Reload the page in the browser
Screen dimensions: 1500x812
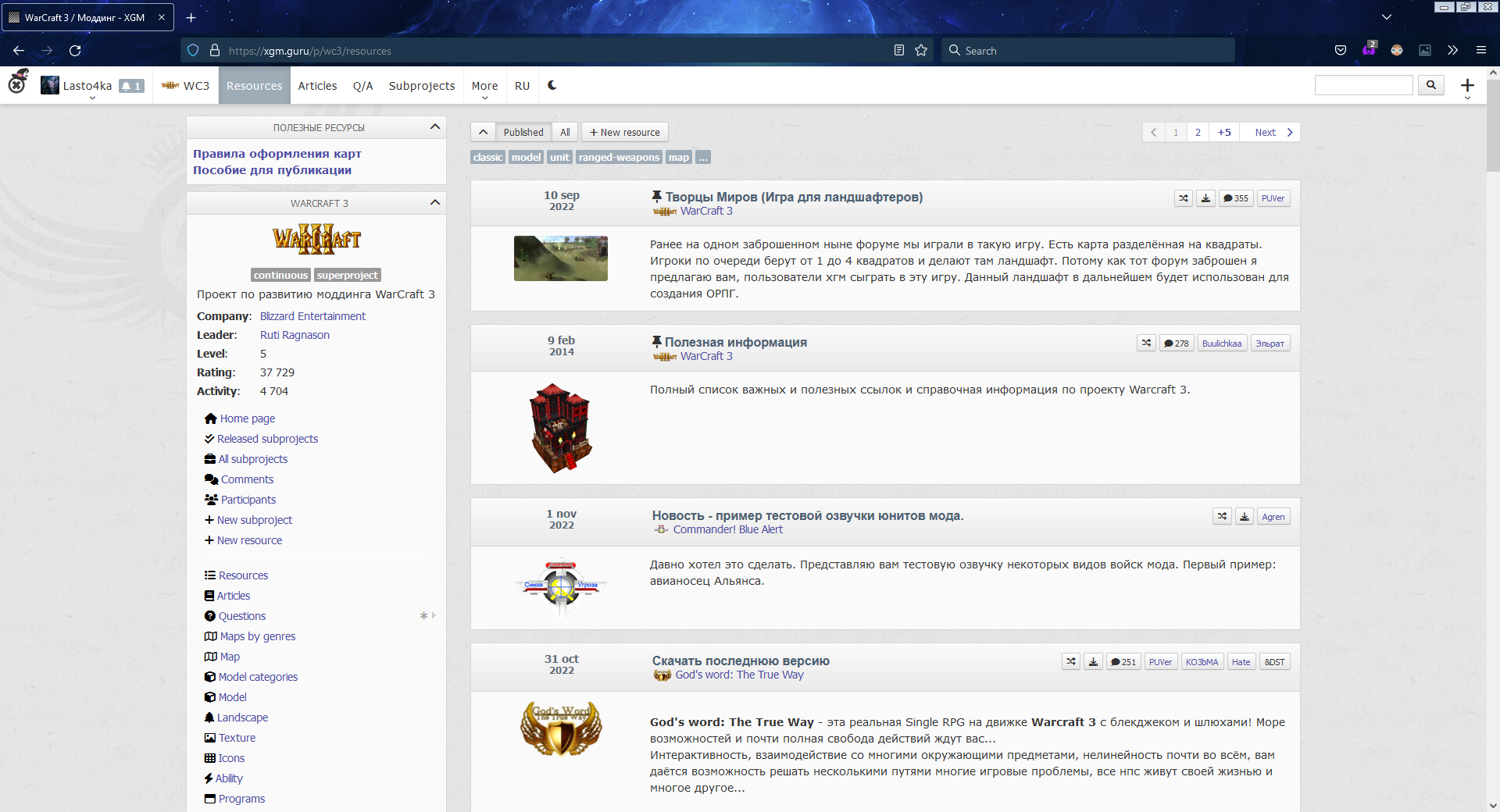[x=75, y=51]
